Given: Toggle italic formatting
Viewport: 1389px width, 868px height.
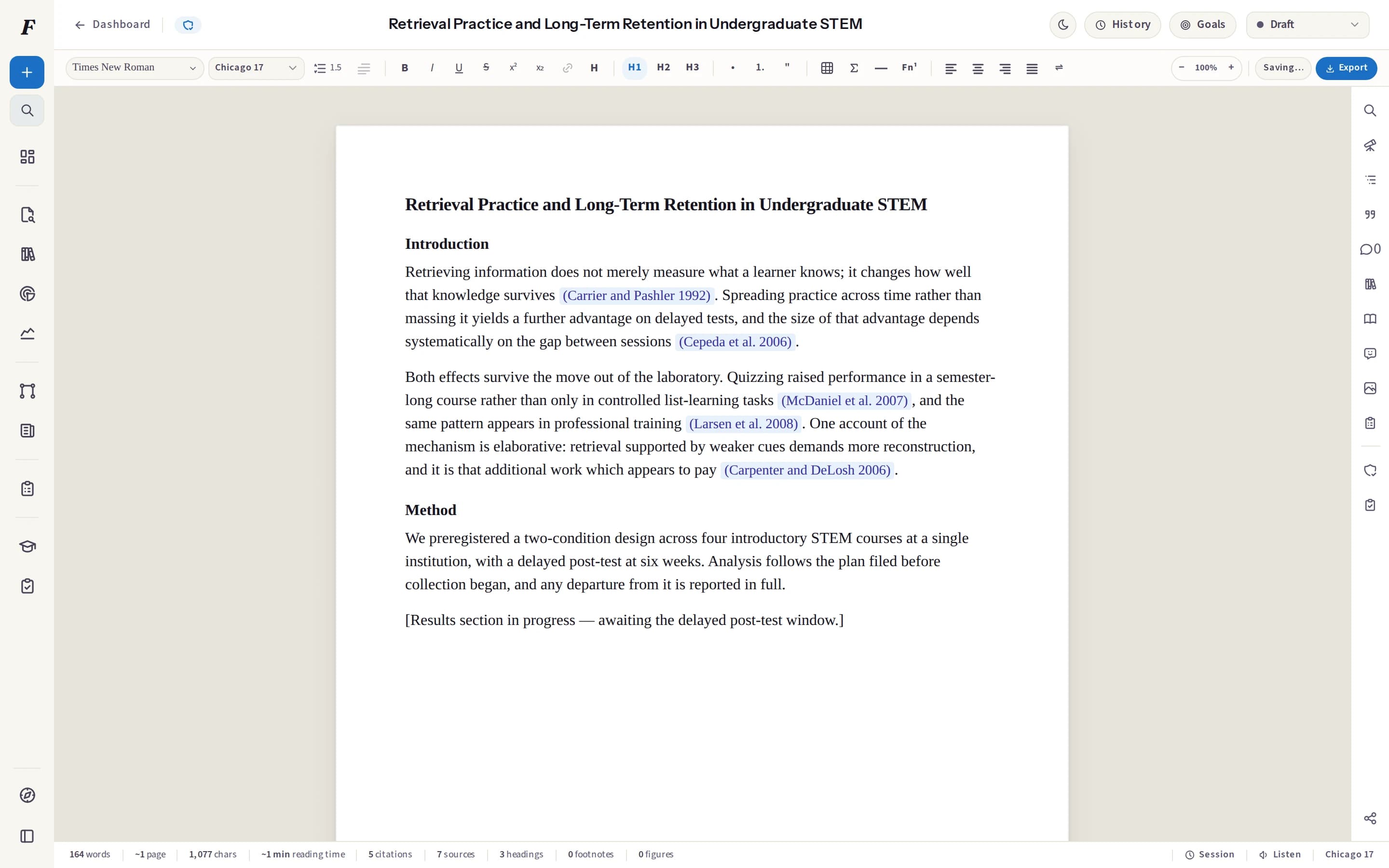Looking at the screenshot, I should [x=432, y=68].
